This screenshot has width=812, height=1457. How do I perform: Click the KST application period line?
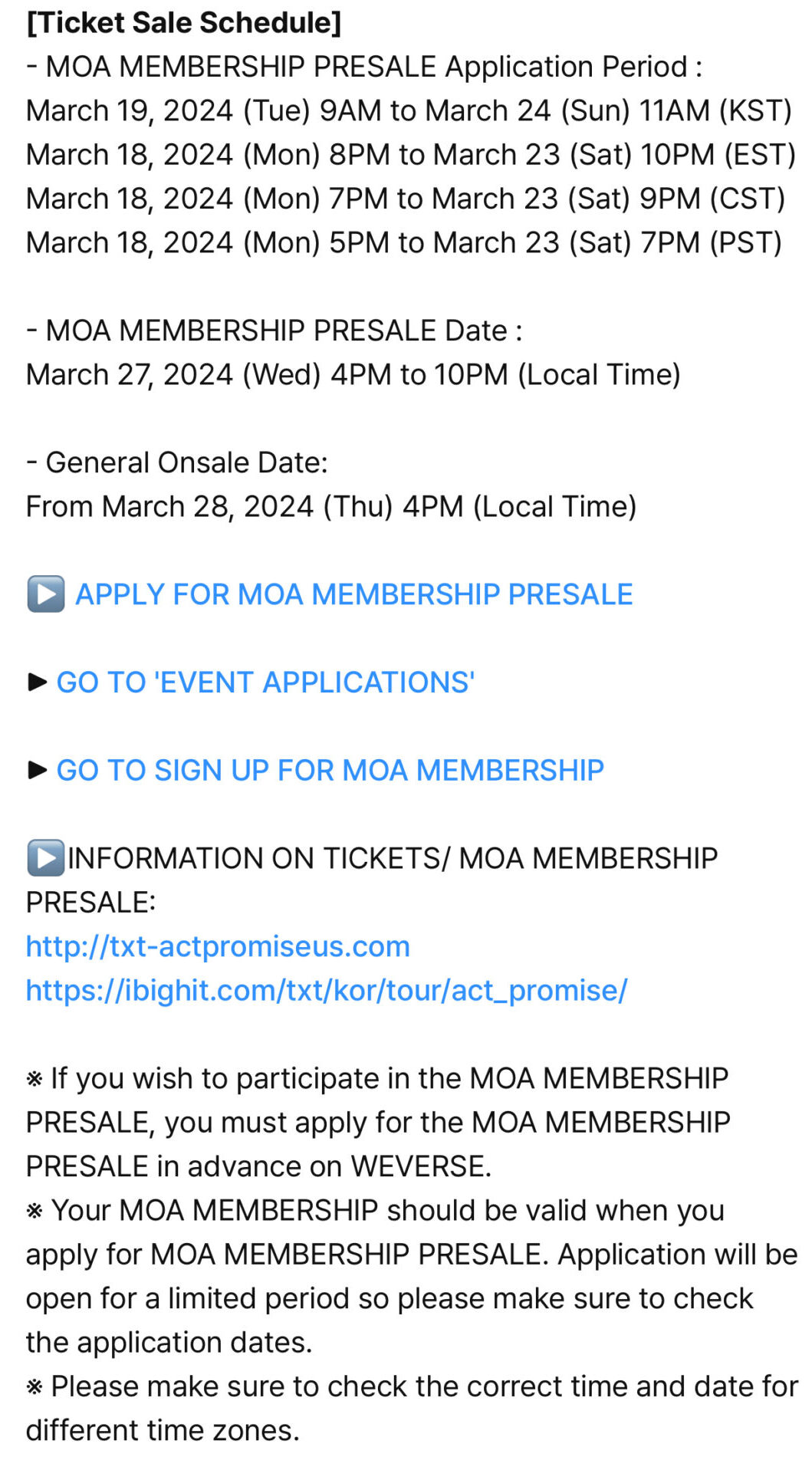tap(409, 110)
